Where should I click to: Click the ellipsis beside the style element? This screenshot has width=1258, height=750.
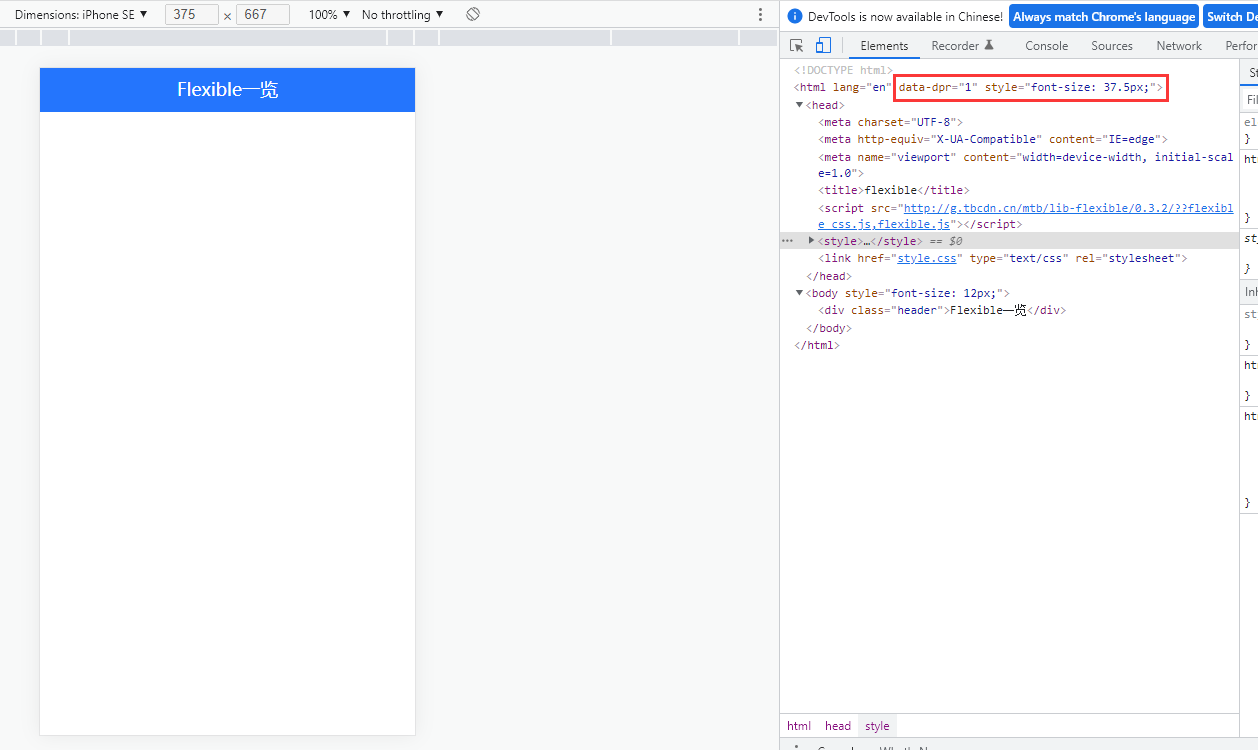[x=787, y=240]
